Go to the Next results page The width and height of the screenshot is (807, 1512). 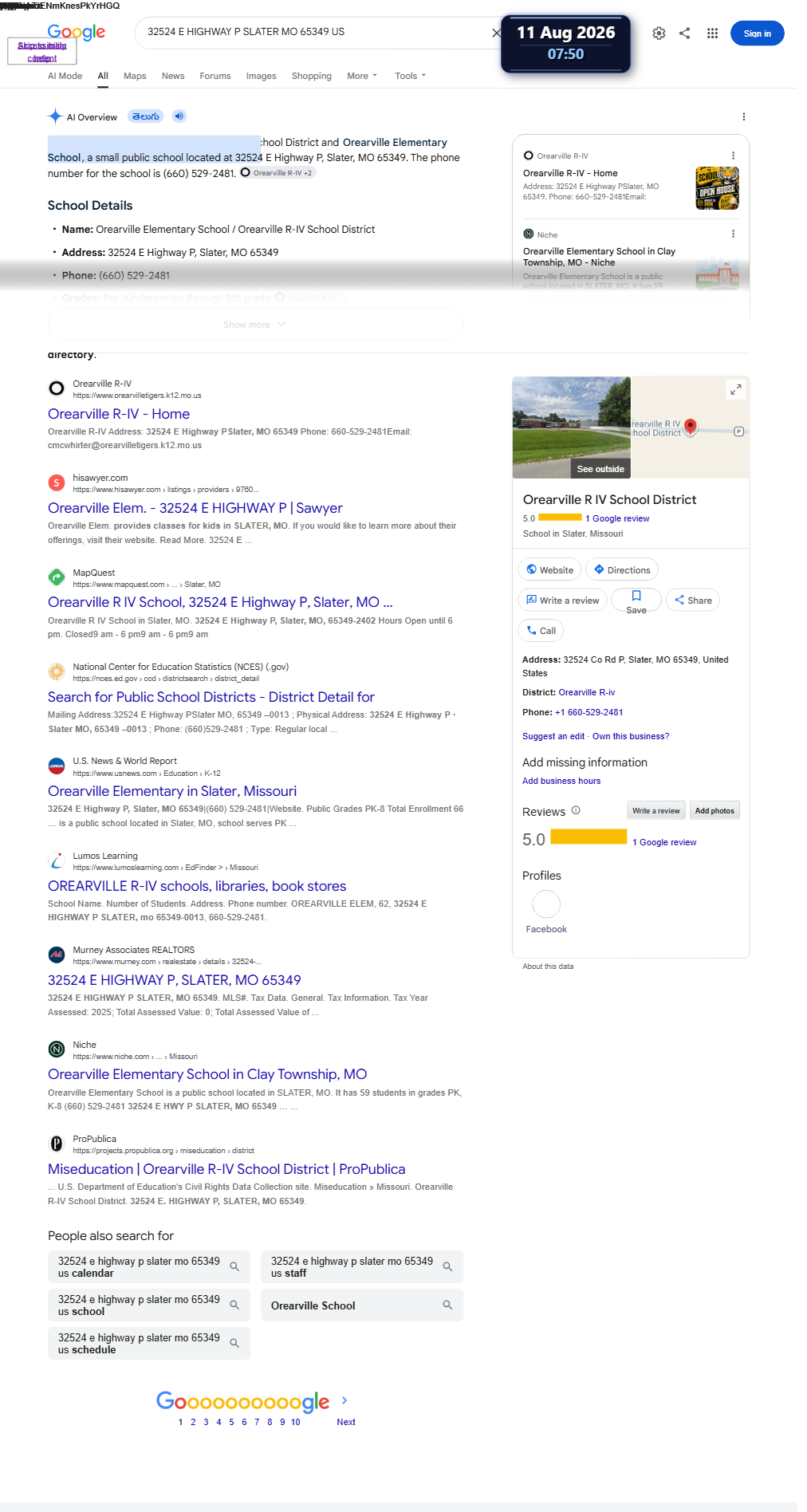coord(346,1422)
